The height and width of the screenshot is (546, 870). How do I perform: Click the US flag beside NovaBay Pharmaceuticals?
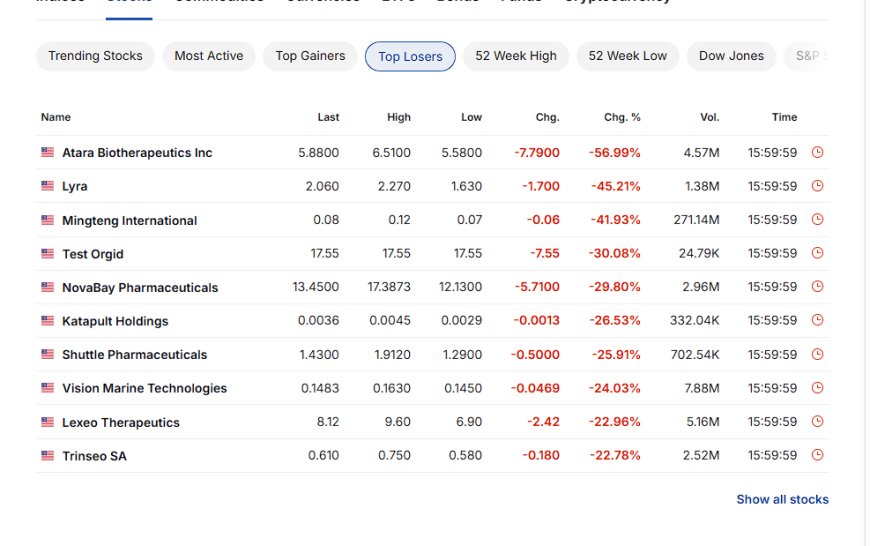click(48, 287)
